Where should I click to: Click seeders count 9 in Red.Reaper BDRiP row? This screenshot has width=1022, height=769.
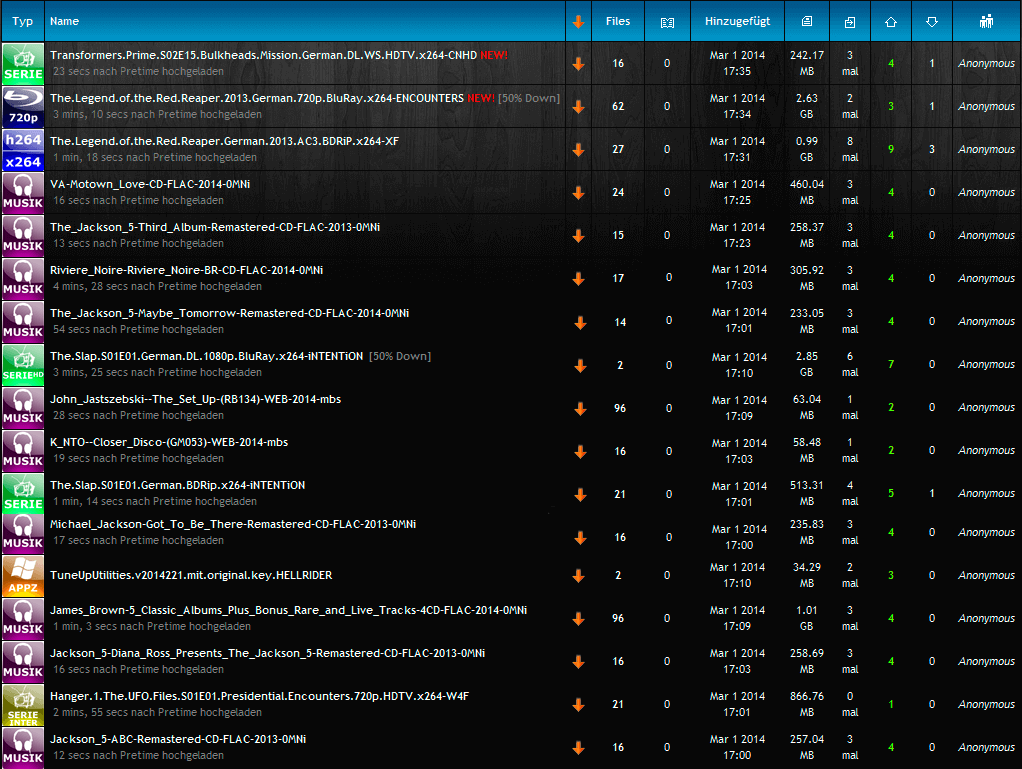click(x=891, y=149)
